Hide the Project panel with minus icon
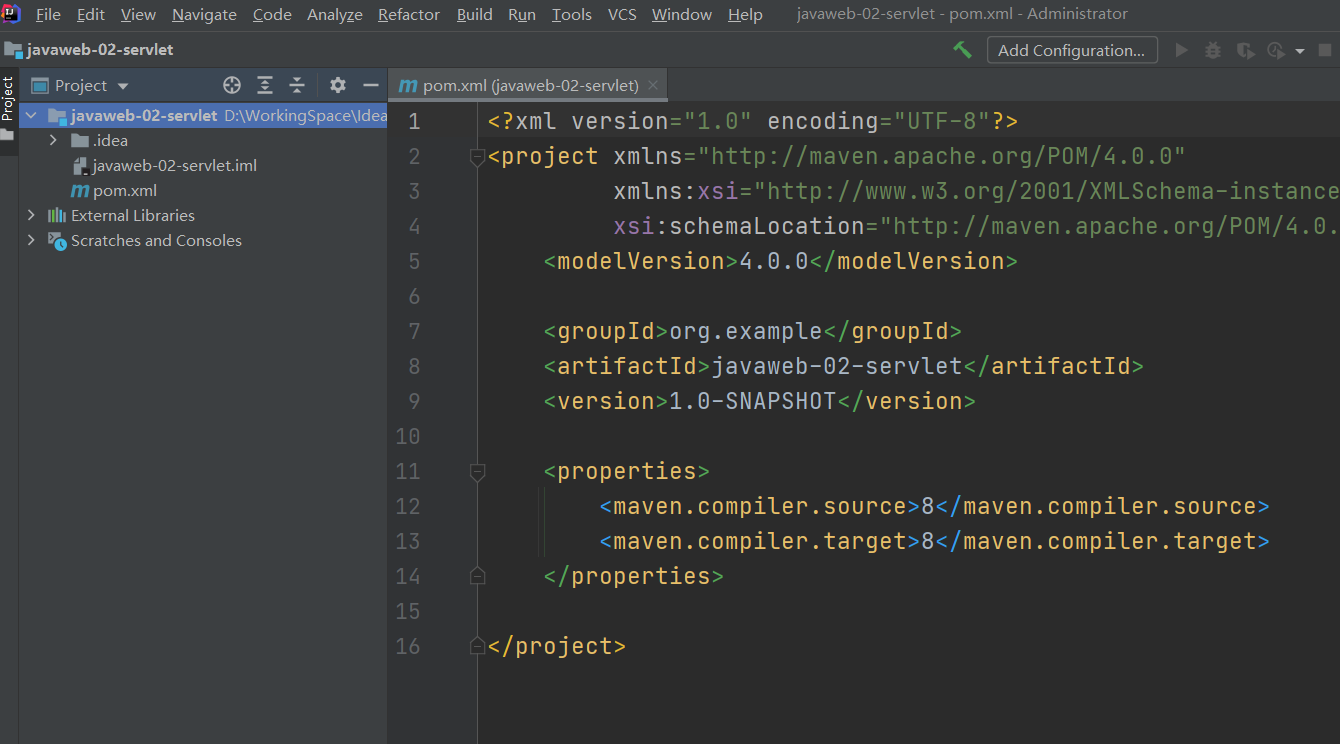The width and height of the screenshot is (1340, 744). pos(371,85)
